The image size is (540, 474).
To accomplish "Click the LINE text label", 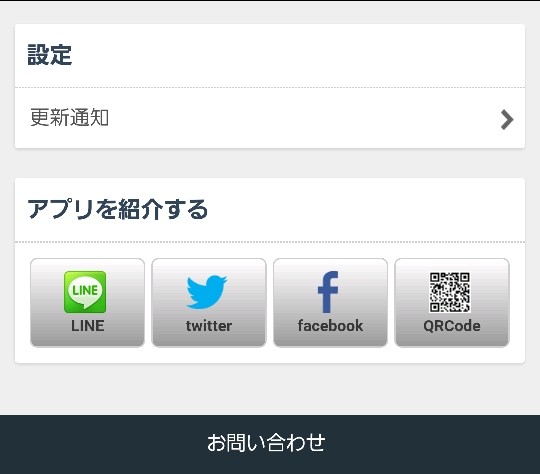I will (87, 326).
